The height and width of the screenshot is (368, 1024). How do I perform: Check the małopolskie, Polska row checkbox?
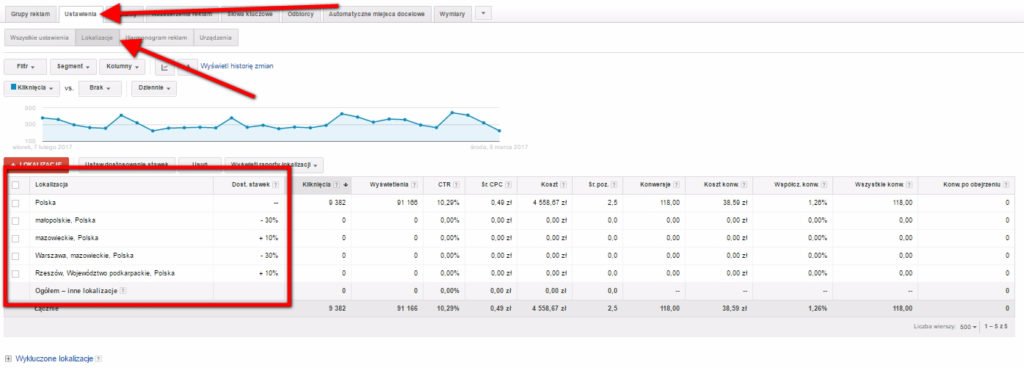point(16,221)
